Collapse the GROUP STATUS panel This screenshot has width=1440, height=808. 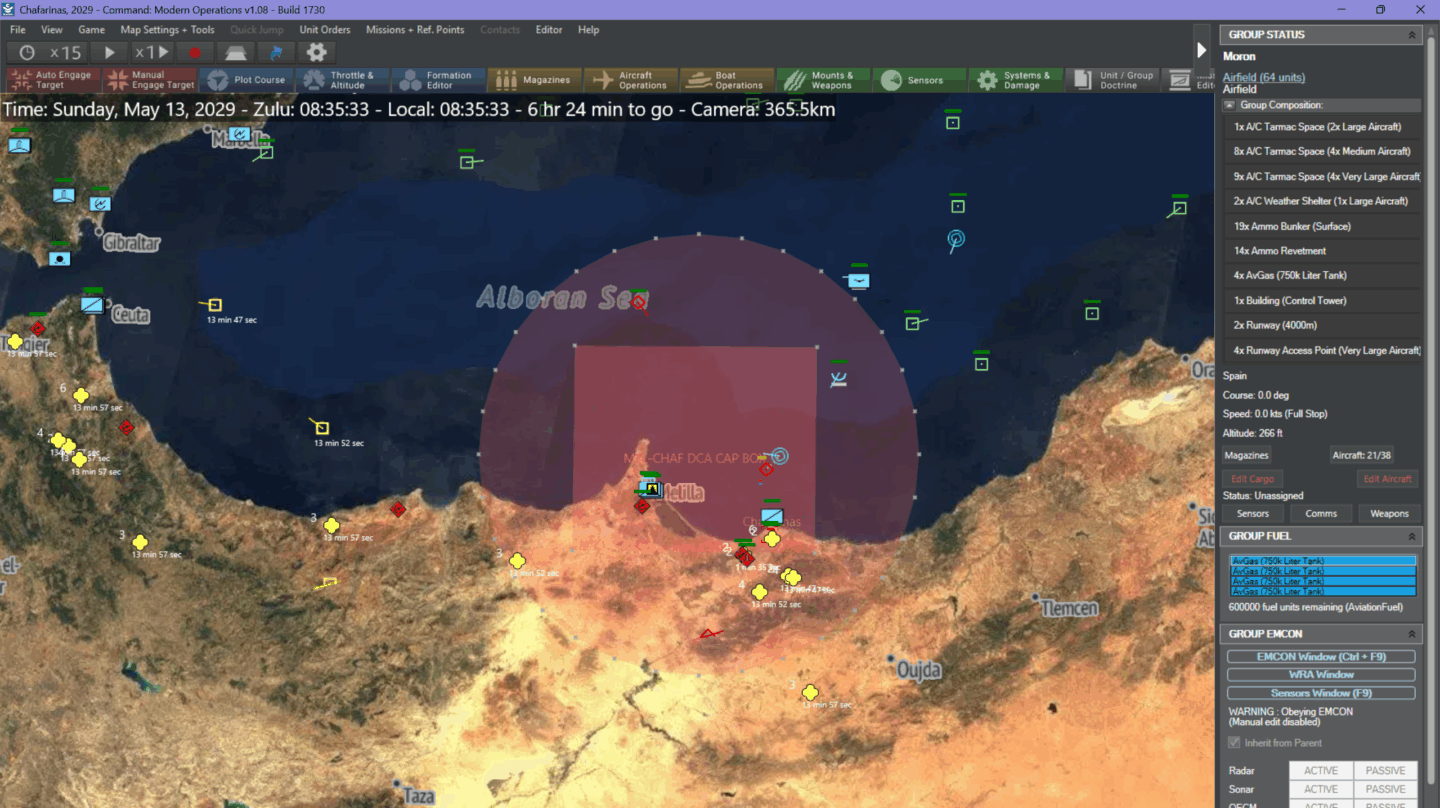1411,35
